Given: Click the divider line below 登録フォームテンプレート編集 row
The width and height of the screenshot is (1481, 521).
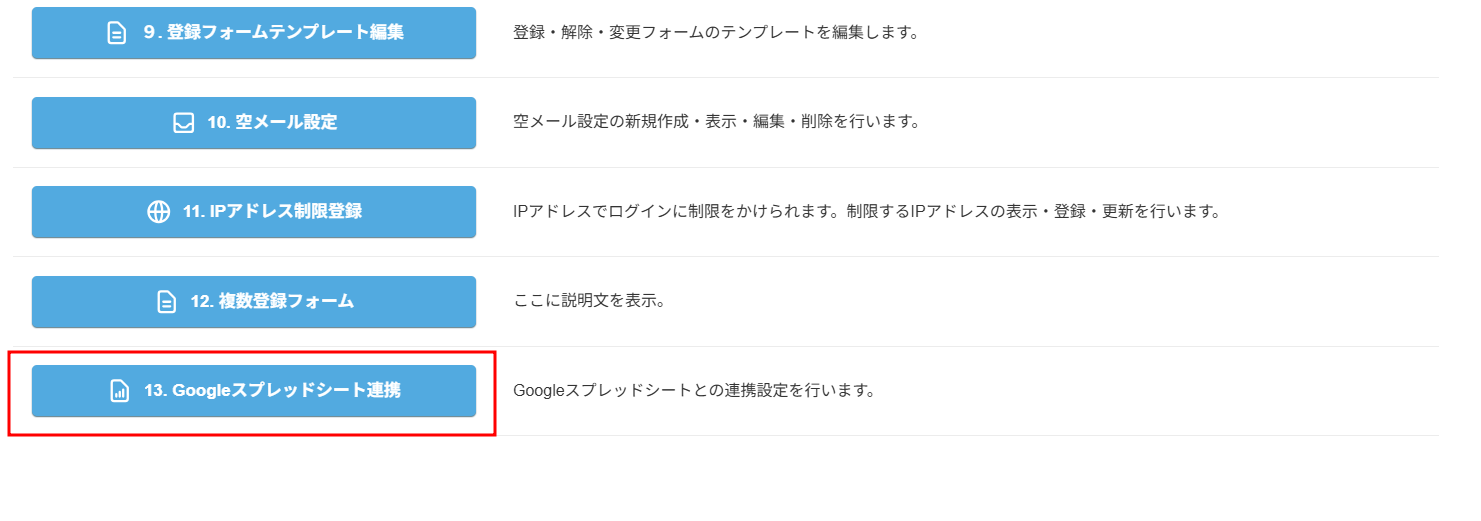Looking at the screenshot, I should click(x=726, y=77).
